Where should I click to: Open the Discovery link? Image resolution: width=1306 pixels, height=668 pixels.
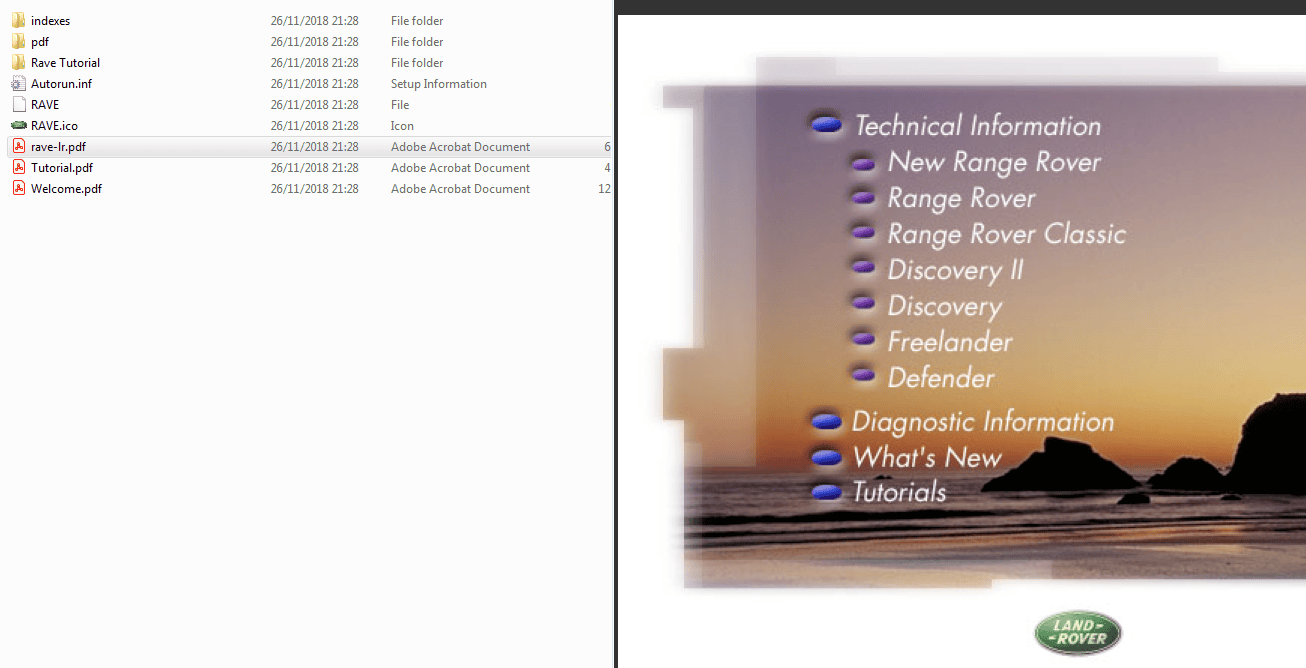(945, 306)
